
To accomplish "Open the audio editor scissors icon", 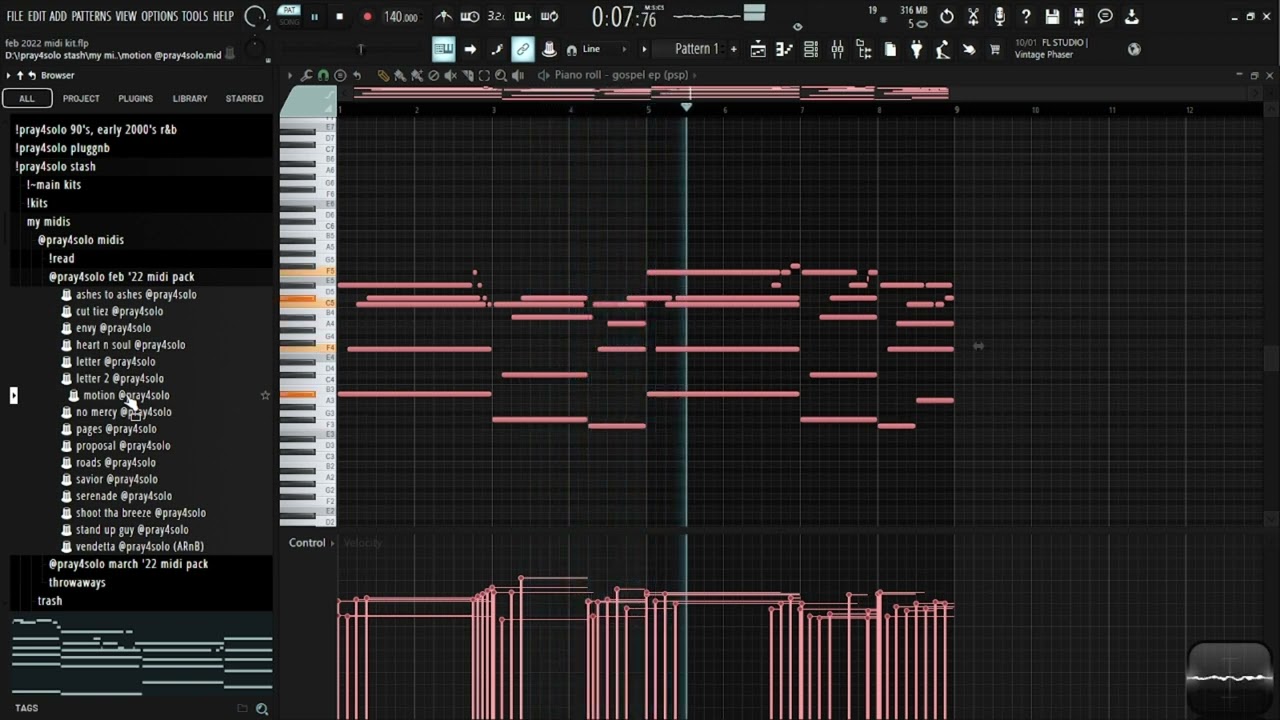I will coord(973,17).
